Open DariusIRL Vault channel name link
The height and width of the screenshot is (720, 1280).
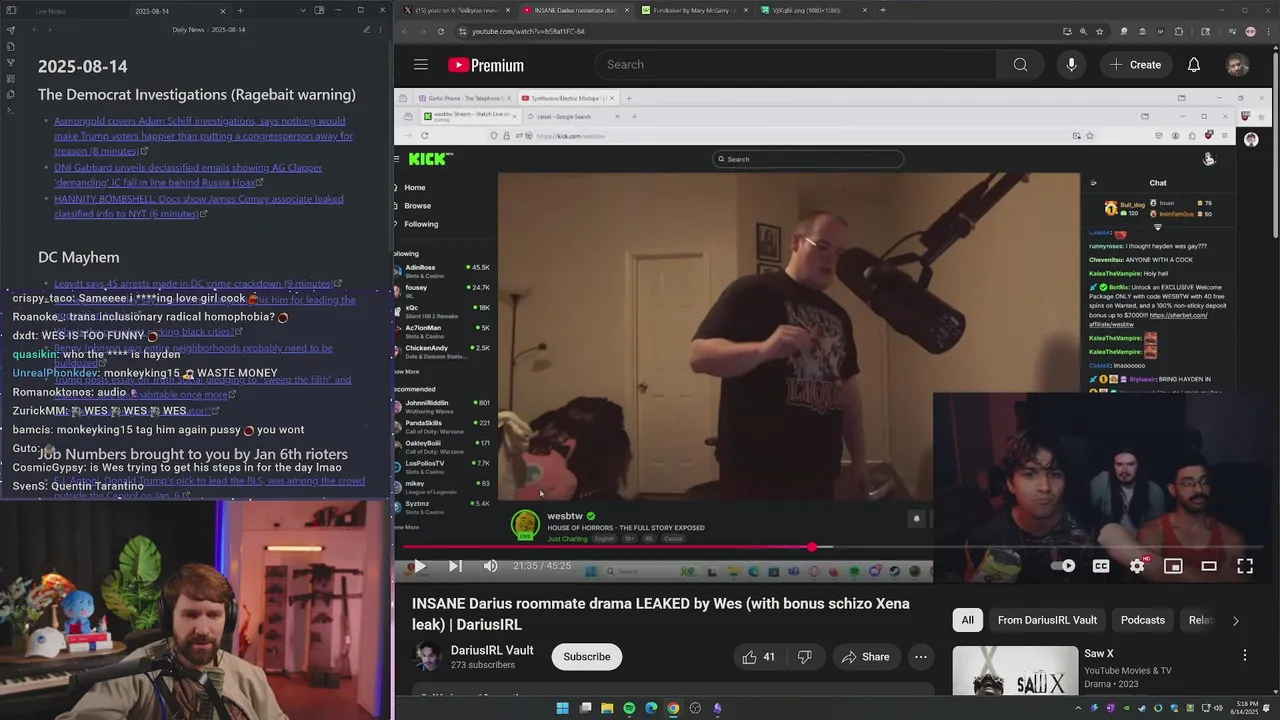492,650
